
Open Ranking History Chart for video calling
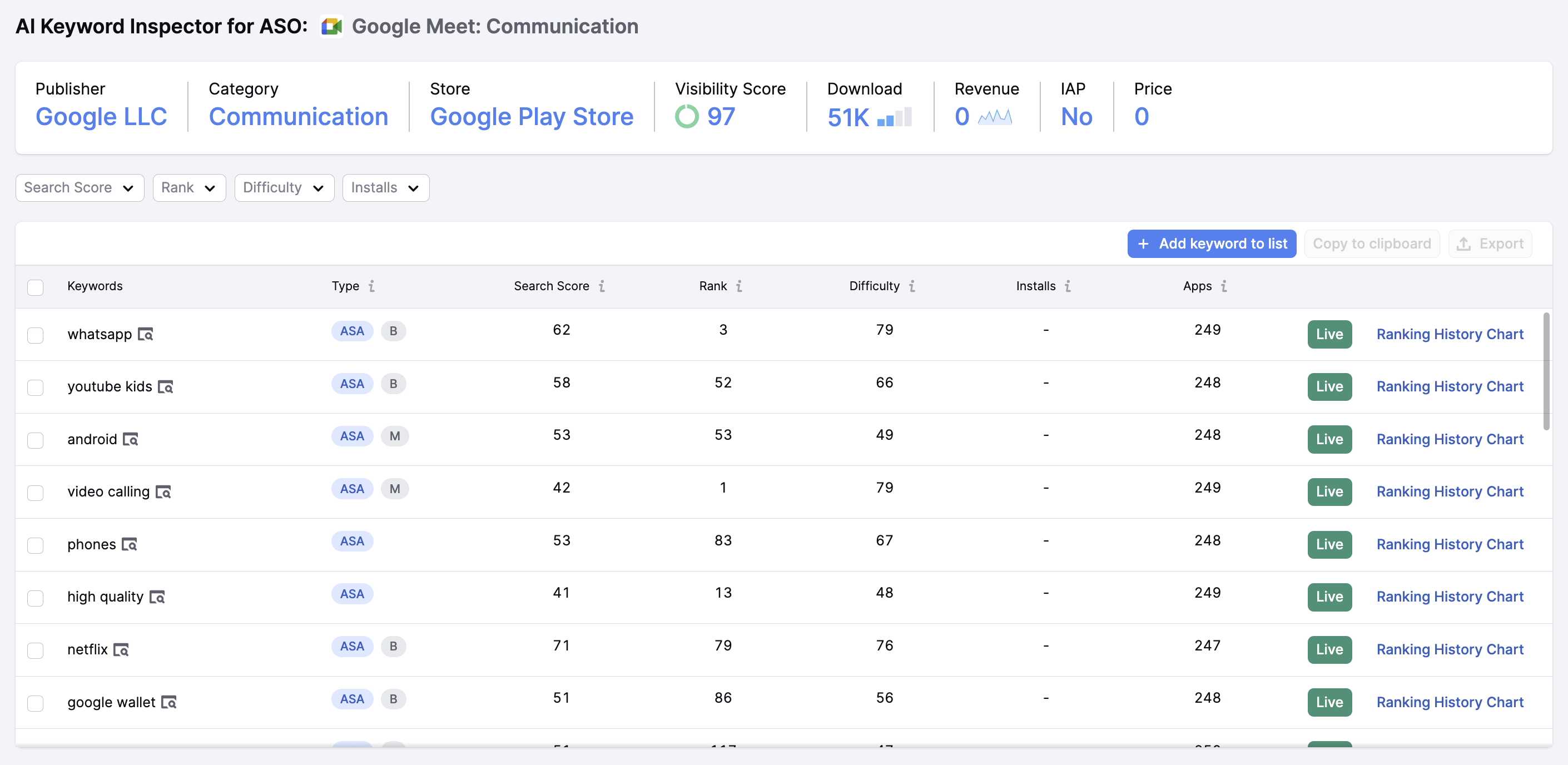1450,491
